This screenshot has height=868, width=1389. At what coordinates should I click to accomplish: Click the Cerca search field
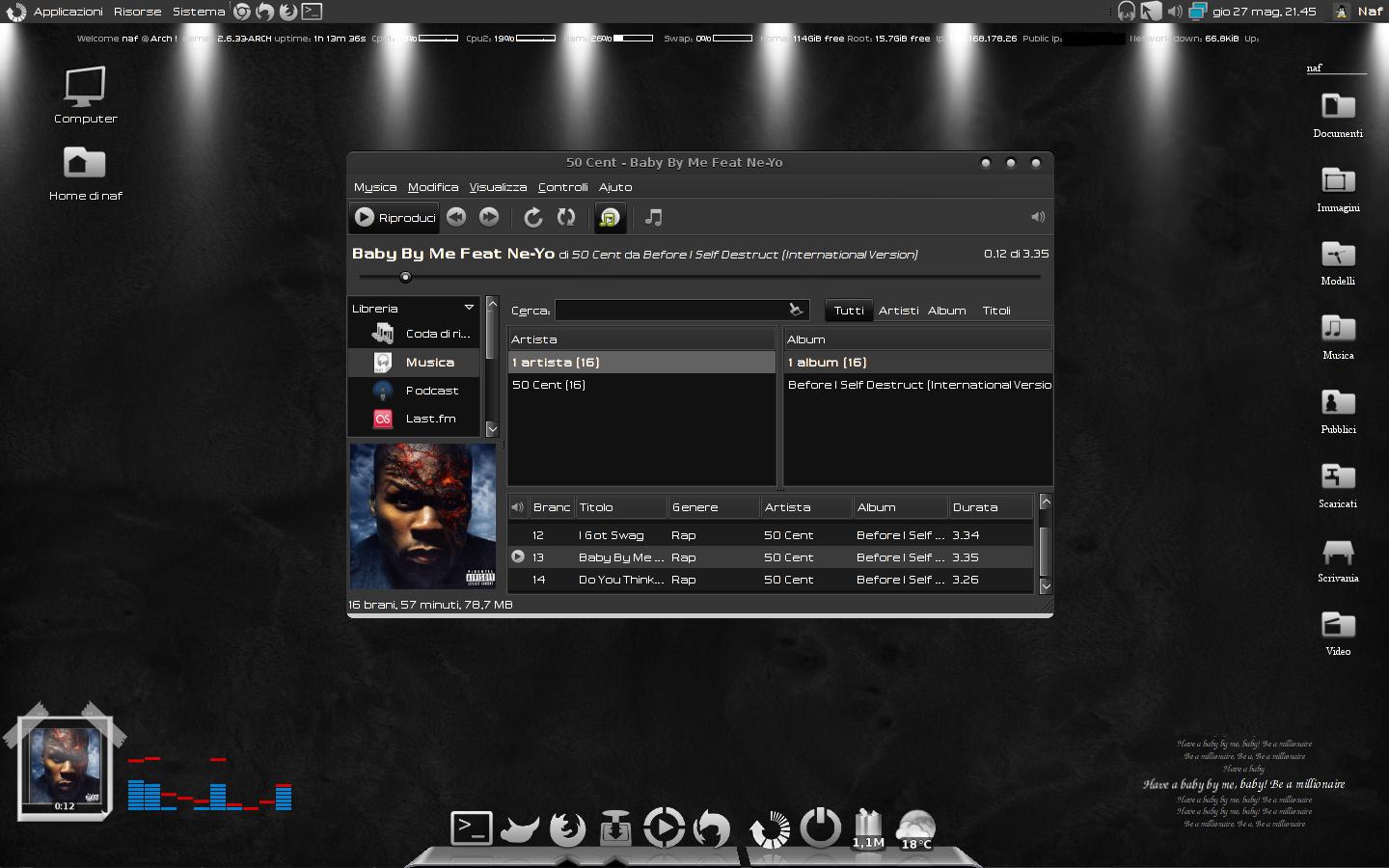670,310
